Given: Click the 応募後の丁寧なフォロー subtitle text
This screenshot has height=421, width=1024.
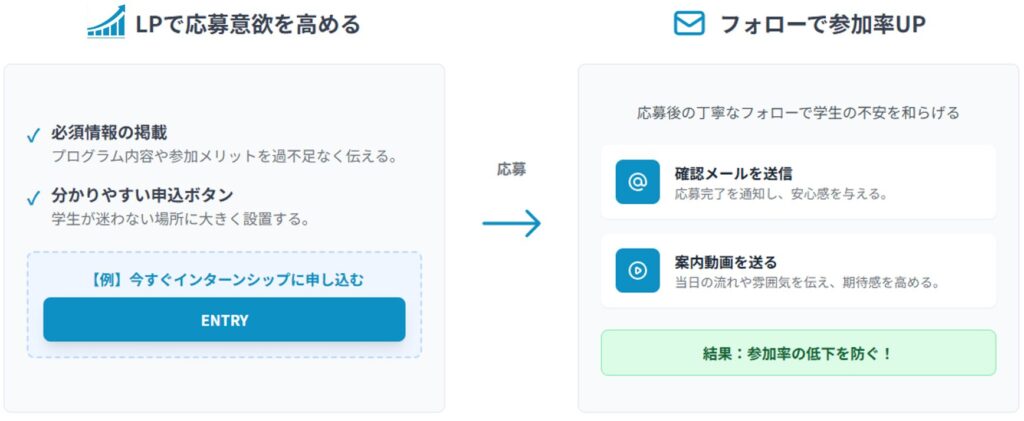Looking at the screenshot, I should click(x=798, y=113).
